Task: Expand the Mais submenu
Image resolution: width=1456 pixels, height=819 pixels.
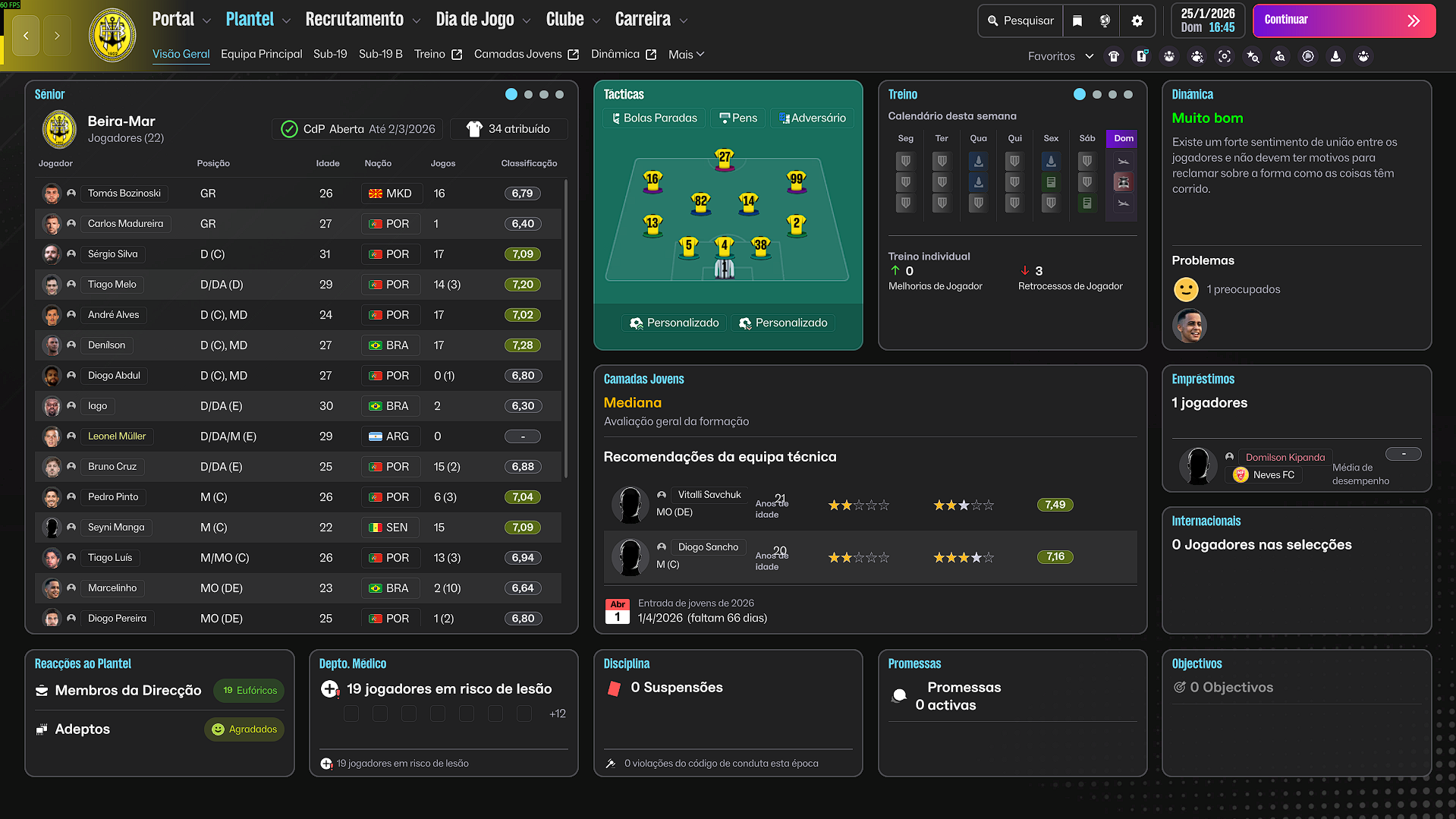Action: [x=686, y=55]
